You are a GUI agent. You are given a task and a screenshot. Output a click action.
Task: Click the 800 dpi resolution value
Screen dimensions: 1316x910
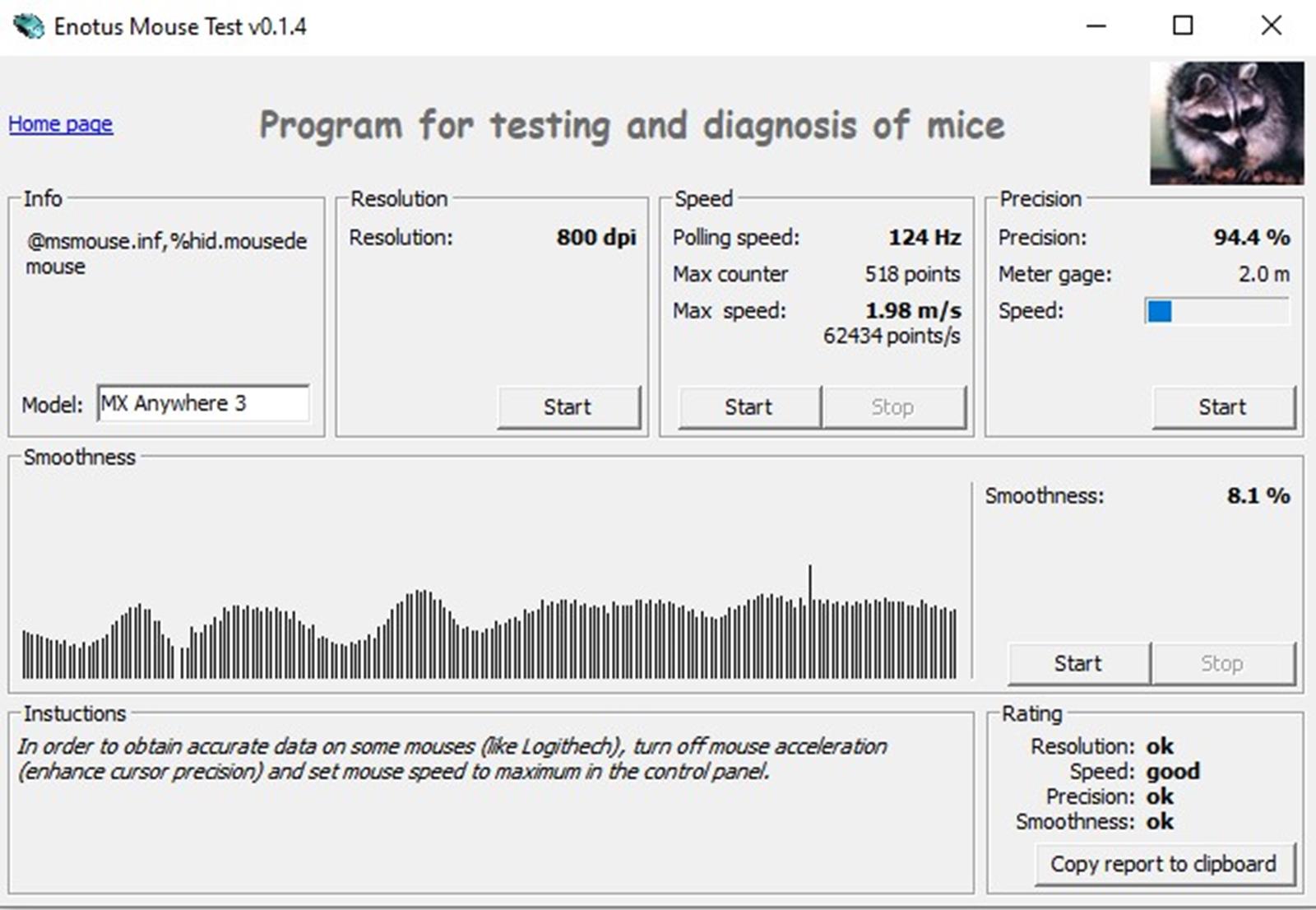tap(595, 238)
